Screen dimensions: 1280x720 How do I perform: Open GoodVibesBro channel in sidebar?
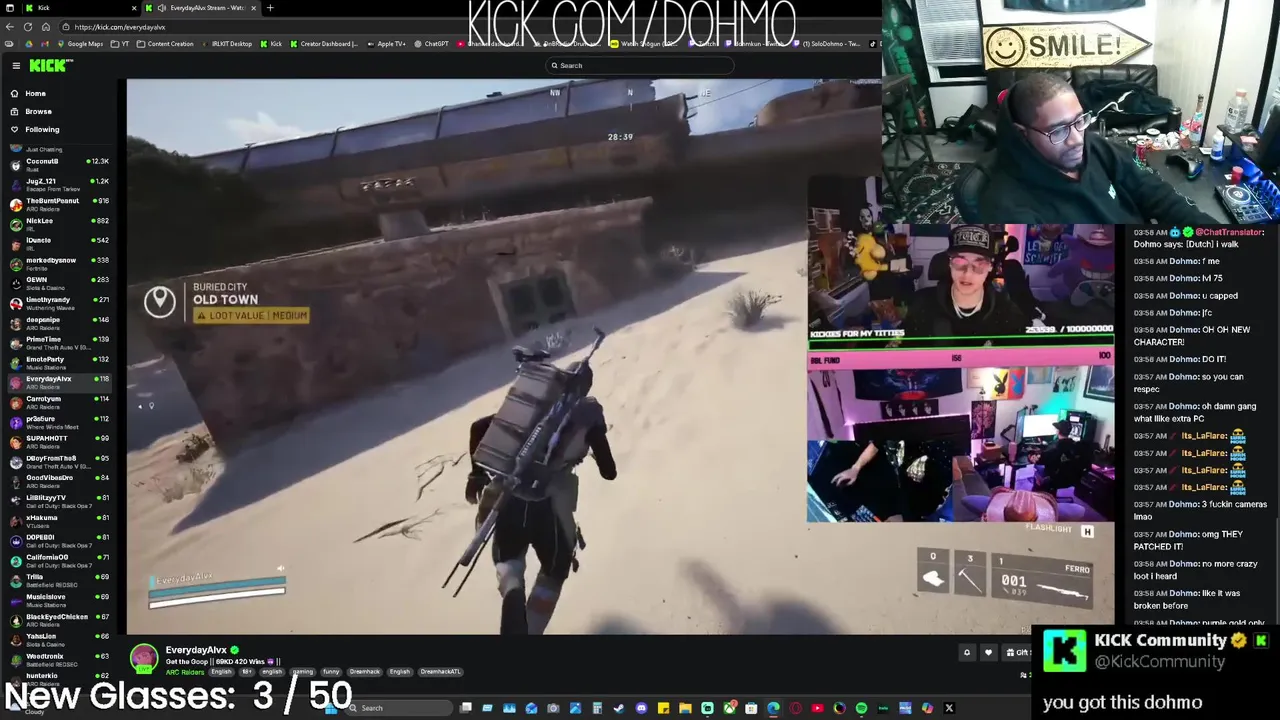pos(60,481)
